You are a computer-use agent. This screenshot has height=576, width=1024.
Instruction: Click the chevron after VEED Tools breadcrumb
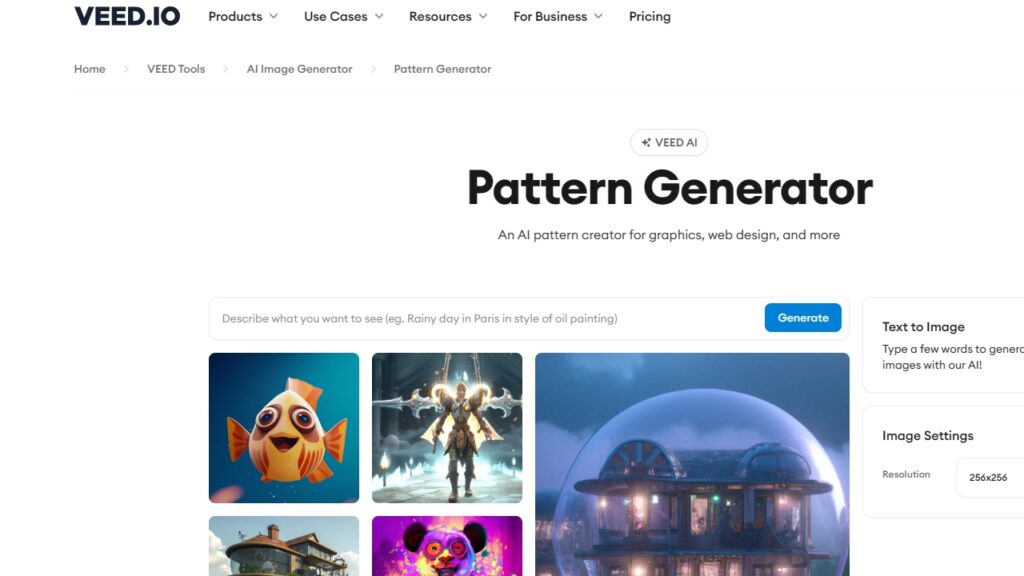pyautogui.click(x=225, y=69)
